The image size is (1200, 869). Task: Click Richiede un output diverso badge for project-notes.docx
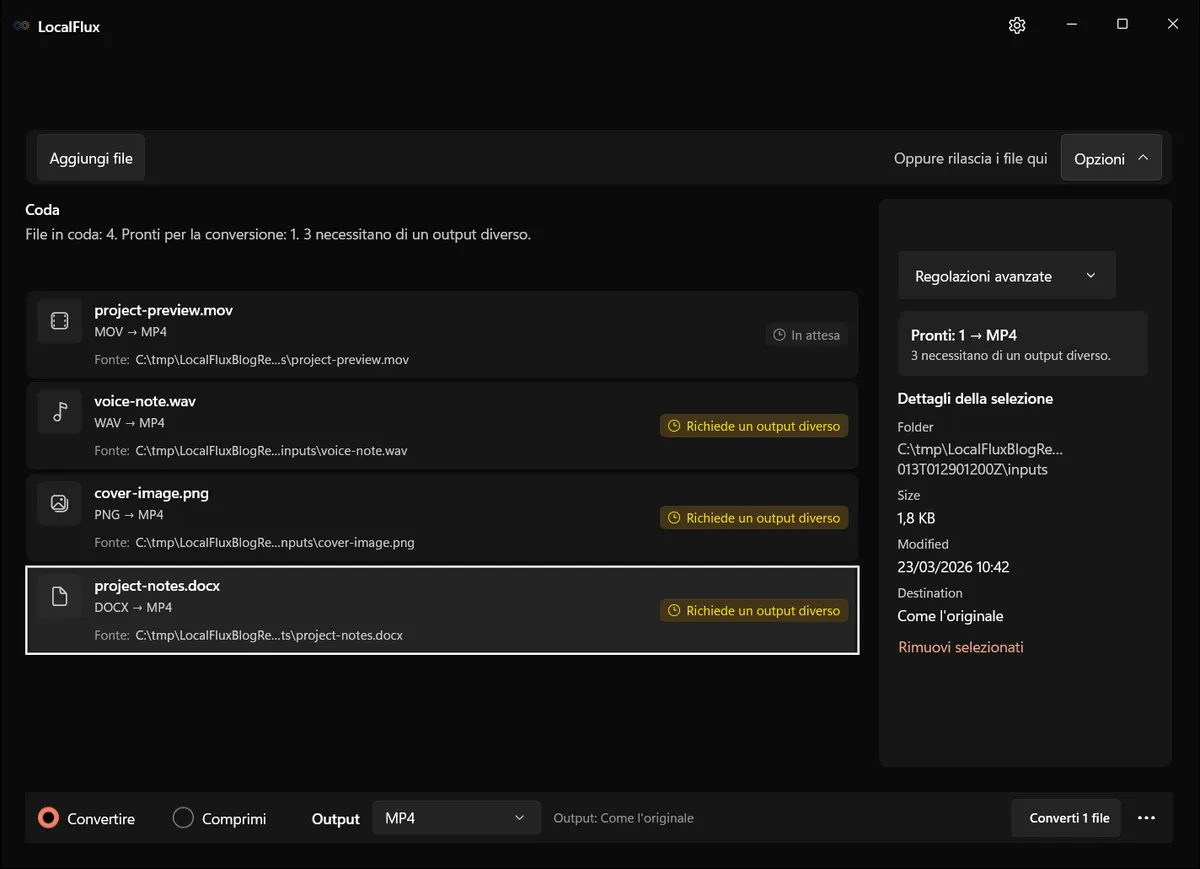click(x=754, y=610)
